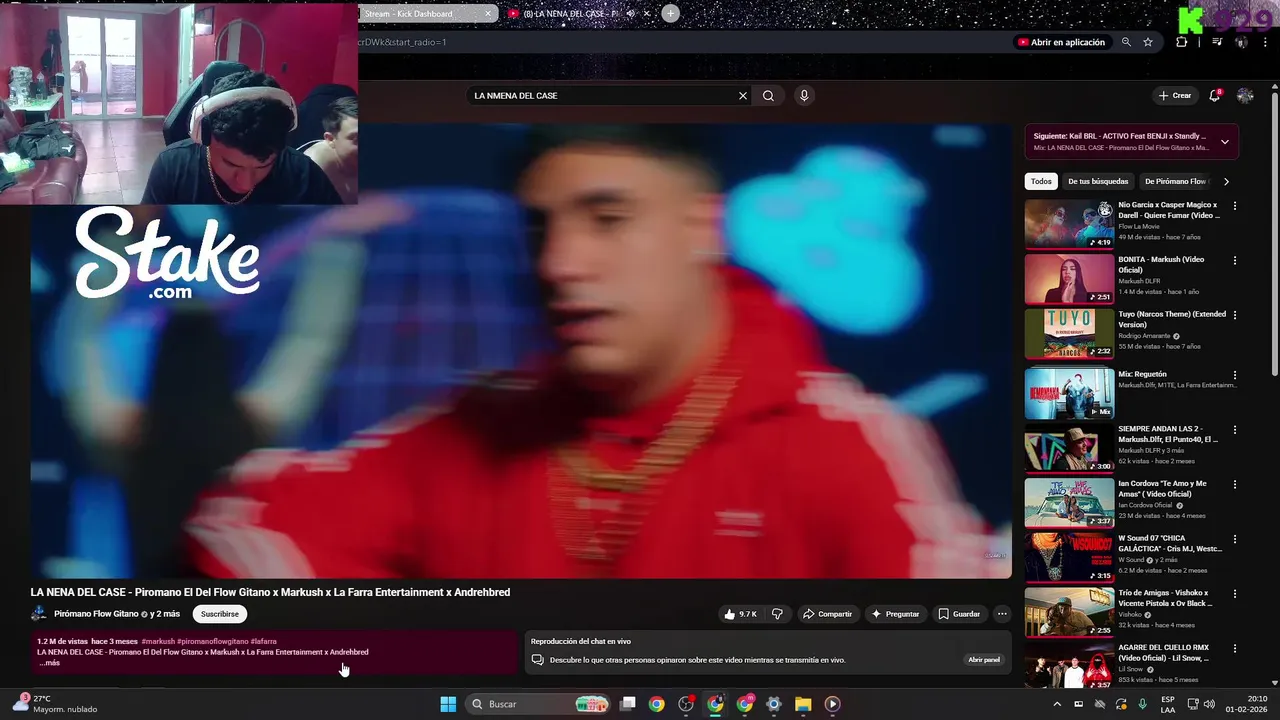Open W Sound 07 CHICA GALÁCTICA thumbnail
This screenshot has width=1280, height=720.
[x=1069, y=557]
